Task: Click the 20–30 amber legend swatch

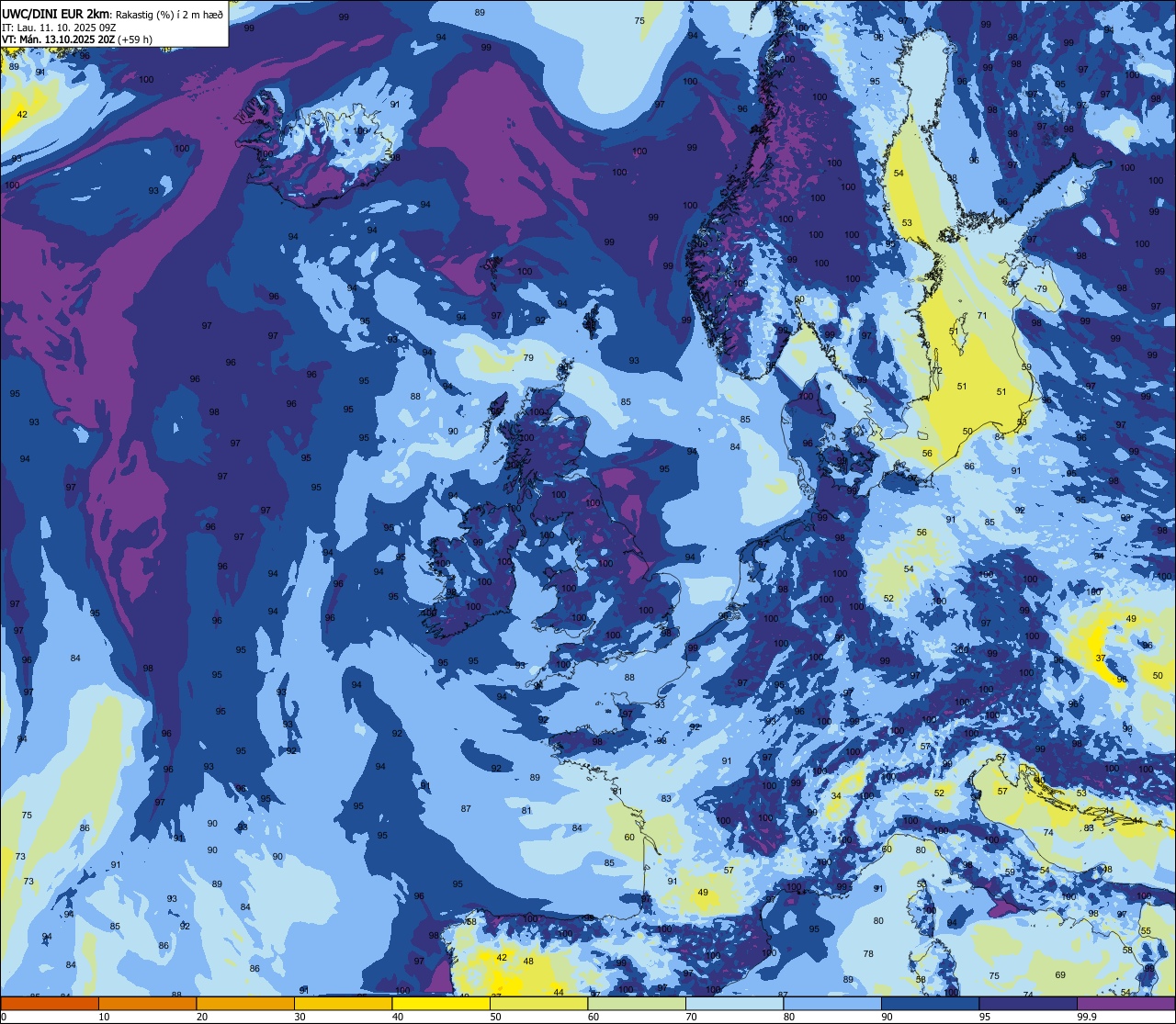Action: (x=245, y=1003)
